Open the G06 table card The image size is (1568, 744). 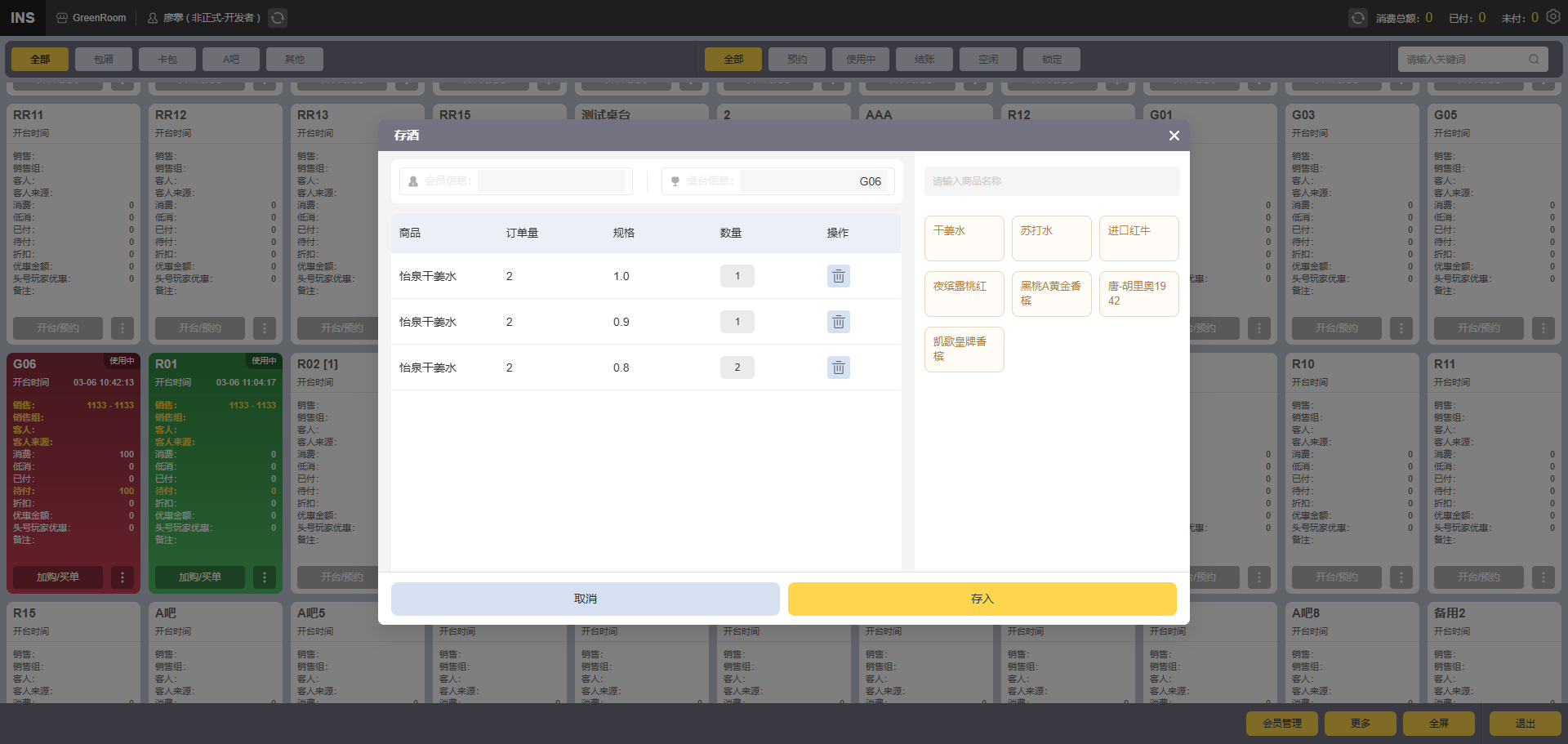73,473
